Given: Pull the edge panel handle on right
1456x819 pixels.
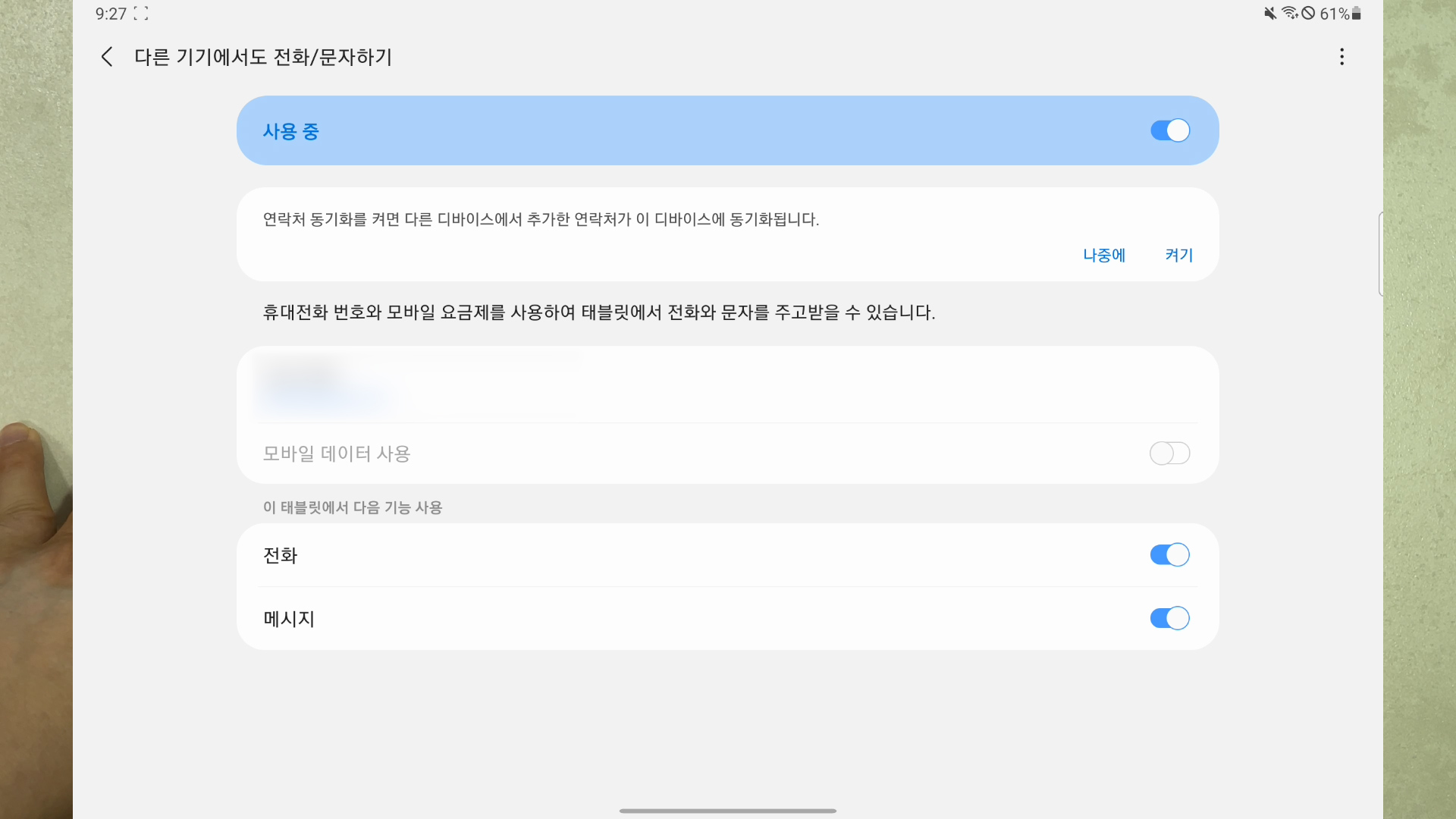Looking at the screenshot, I should 1380,254.
